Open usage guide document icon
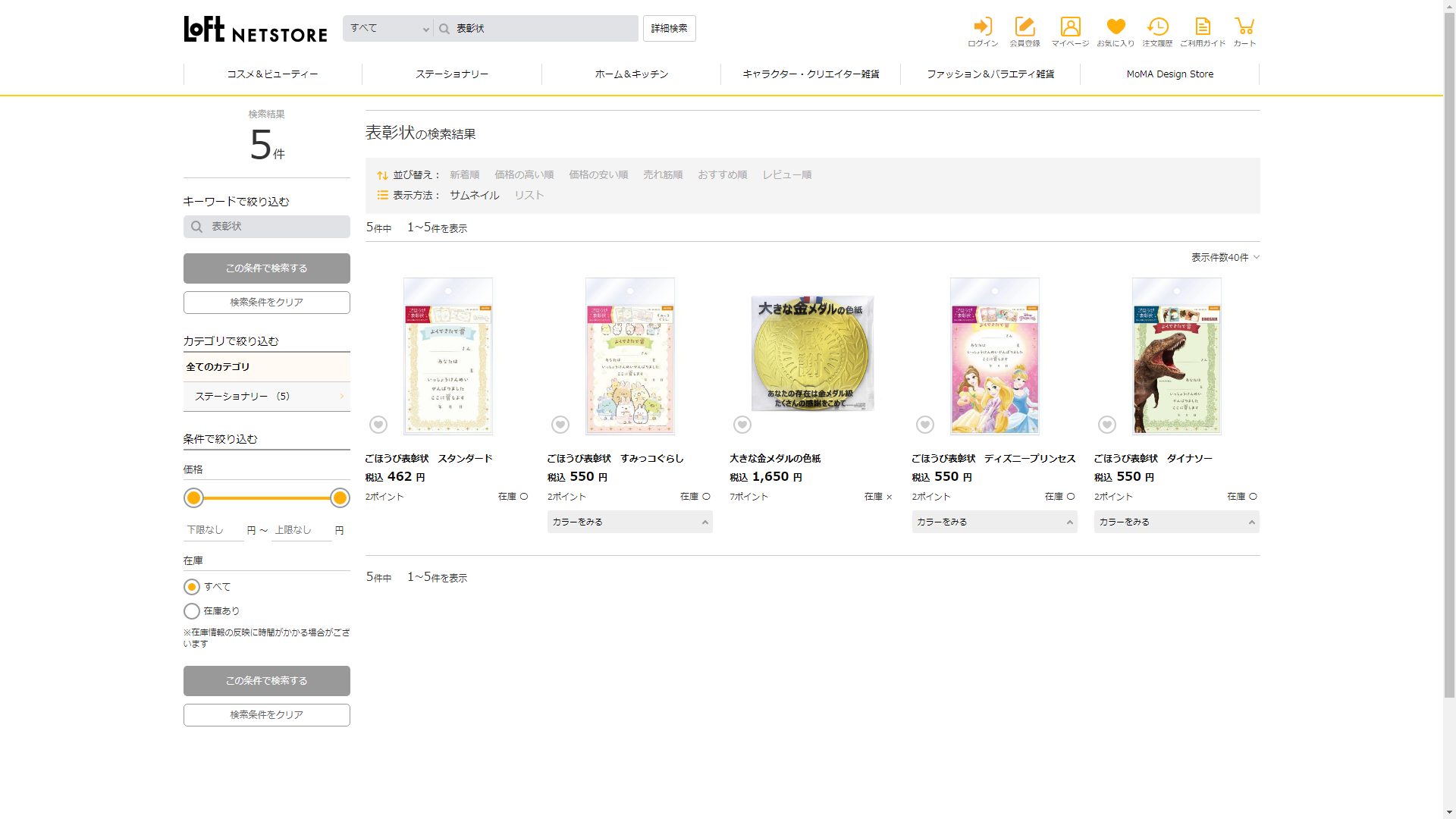The image size is (1456, 819). click(1203, 27)
